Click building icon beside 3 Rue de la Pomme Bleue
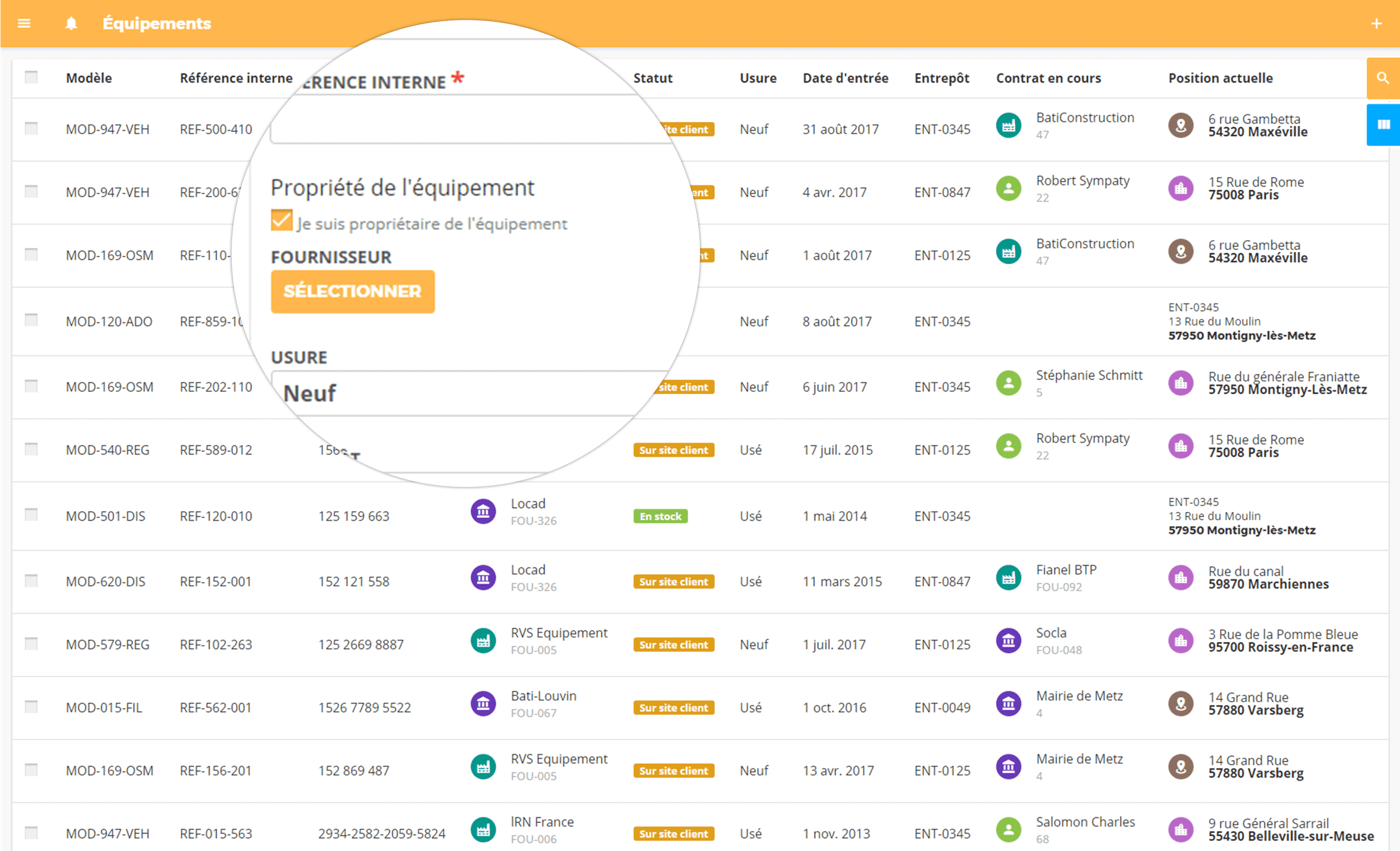The height and width of the screenshot is (851, 1400). (1181, 641)
